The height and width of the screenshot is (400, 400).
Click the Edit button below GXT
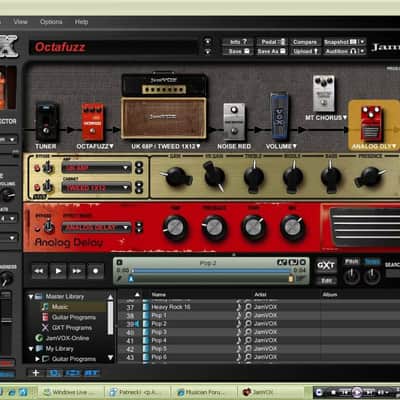(x=326, y=281)
